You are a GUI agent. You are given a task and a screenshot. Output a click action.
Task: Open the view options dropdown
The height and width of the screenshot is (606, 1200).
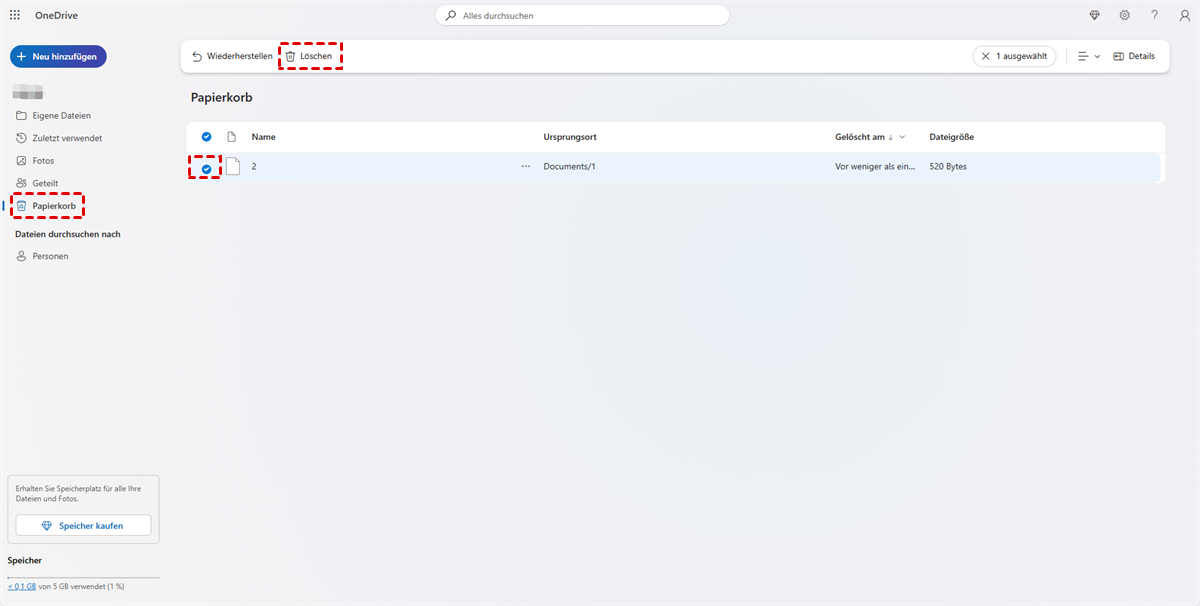(x=1089, y=56)
